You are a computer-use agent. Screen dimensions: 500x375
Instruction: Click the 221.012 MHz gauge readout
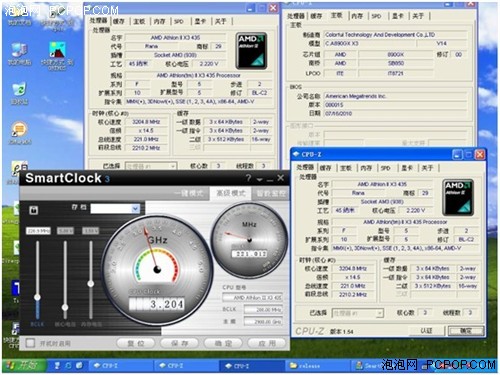[250, 254]
